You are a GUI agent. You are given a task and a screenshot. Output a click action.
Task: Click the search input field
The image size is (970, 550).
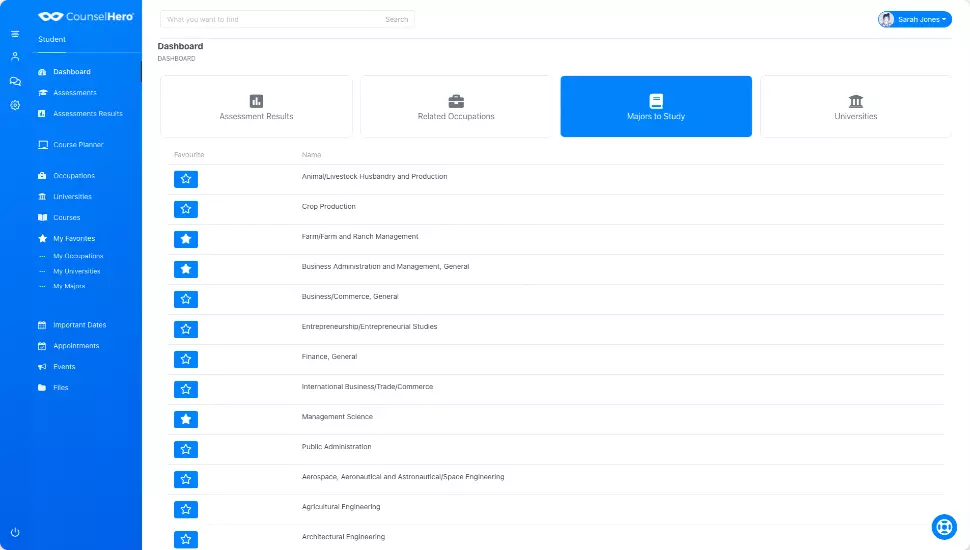270,19
